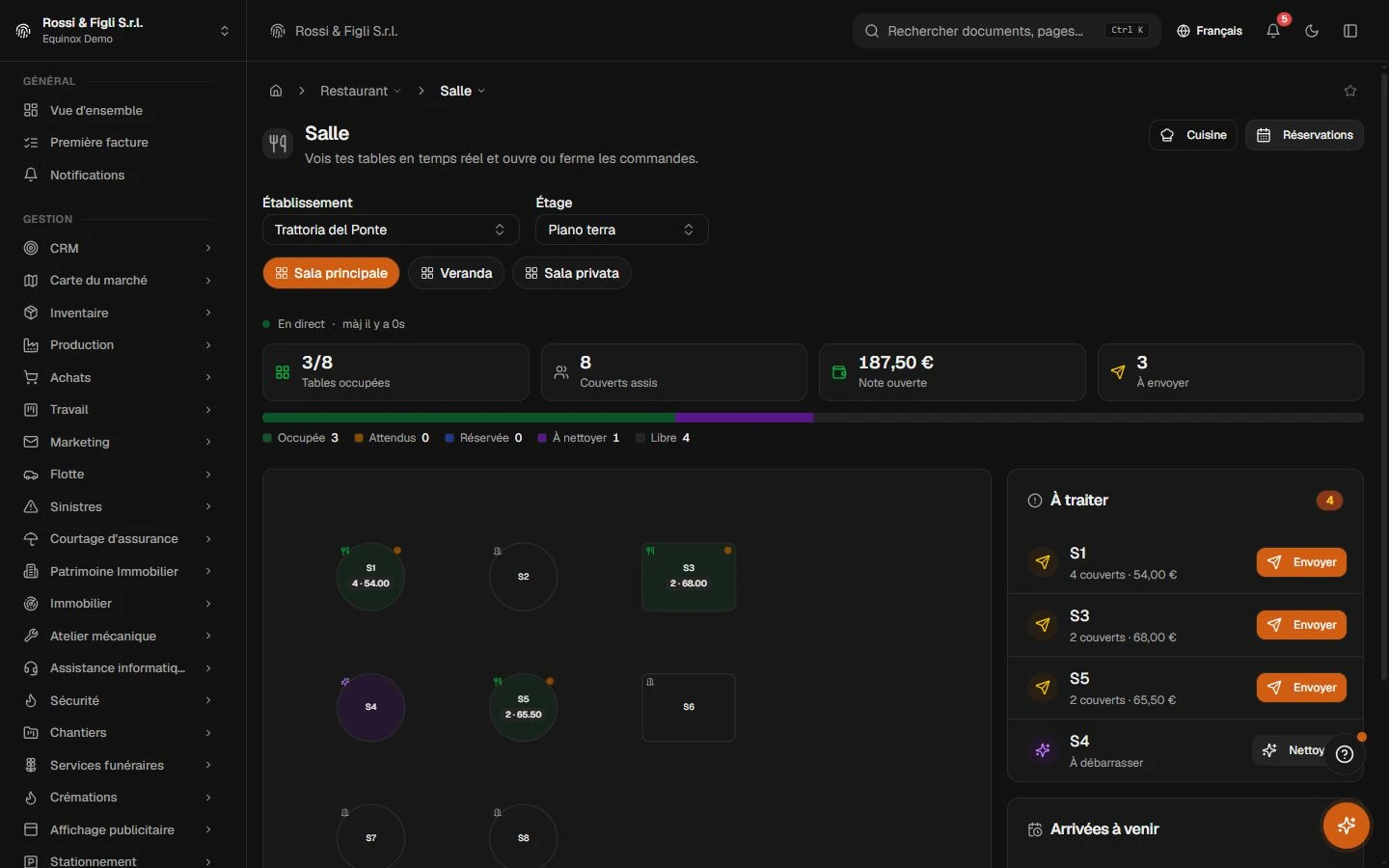
Task: Expand the CRM sidebar section
Action: pos(118,248)
